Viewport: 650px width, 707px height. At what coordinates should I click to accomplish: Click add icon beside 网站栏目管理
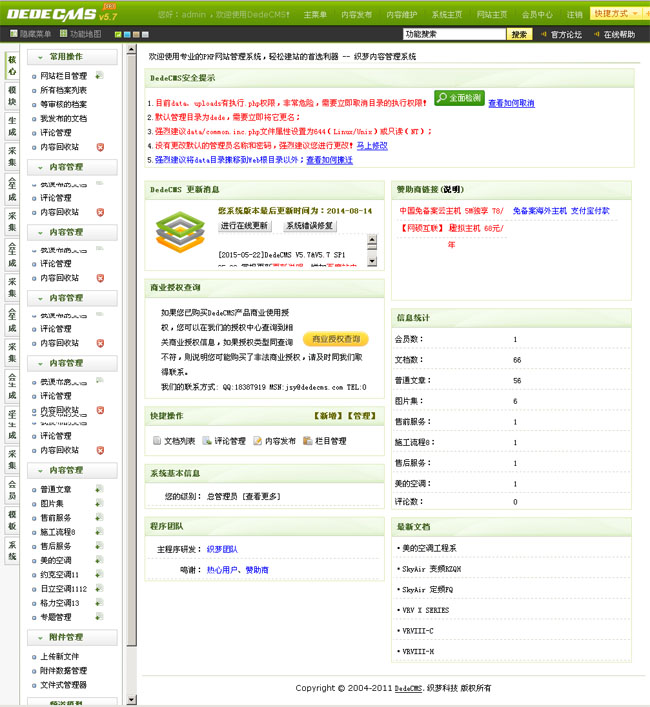point(100,76)
